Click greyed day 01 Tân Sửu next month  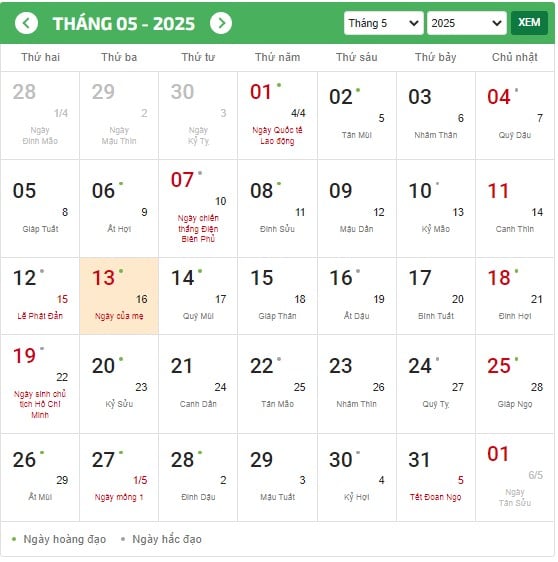tap(515, 477)
